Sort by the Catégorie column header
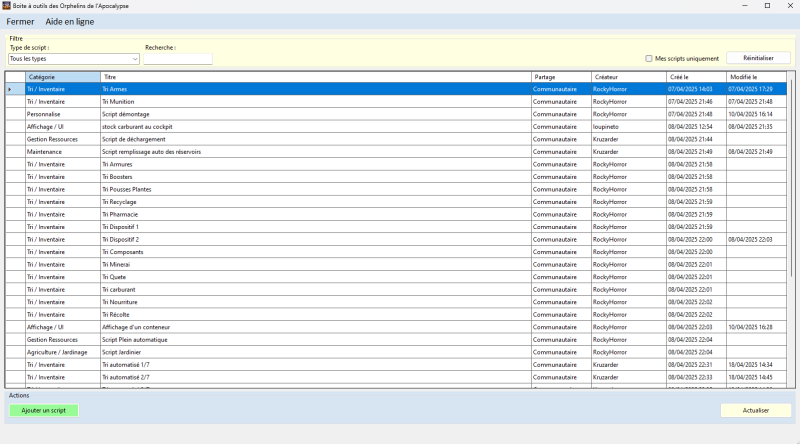The height and width of the screenshot is (444, 800). click(x=62, y=77)
